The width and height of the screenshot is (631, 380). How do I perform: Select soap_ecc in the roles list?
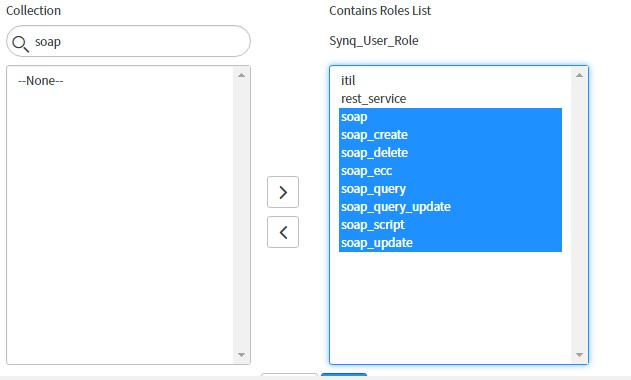click(450, 171)
